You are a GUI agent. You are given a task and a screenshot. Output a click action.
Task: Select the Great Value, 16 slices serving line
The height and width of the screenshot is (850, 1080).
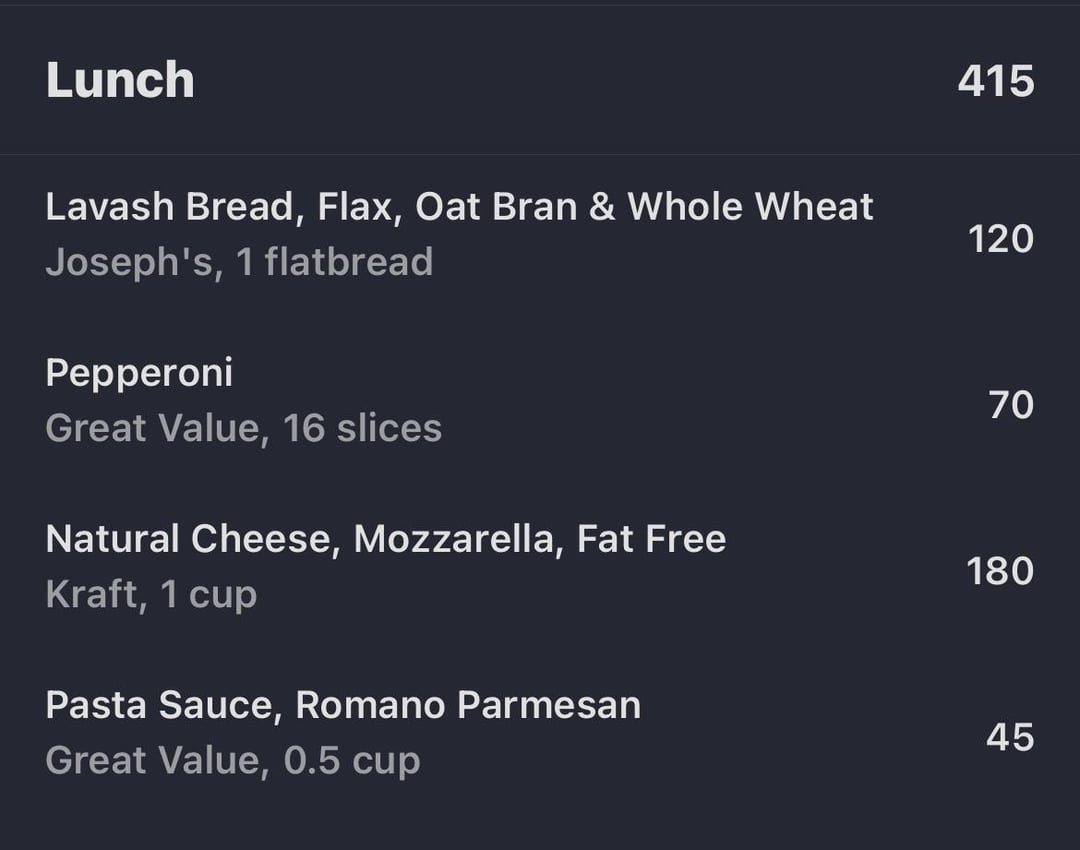click(x=244, y=428)
